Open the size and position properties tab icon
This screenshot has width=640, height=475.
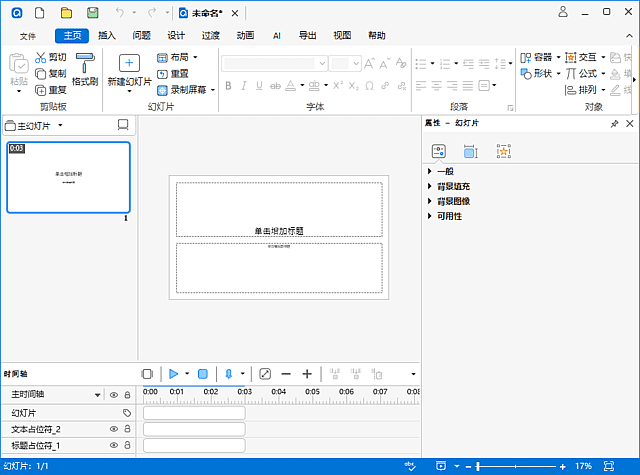tap(471, 151)
